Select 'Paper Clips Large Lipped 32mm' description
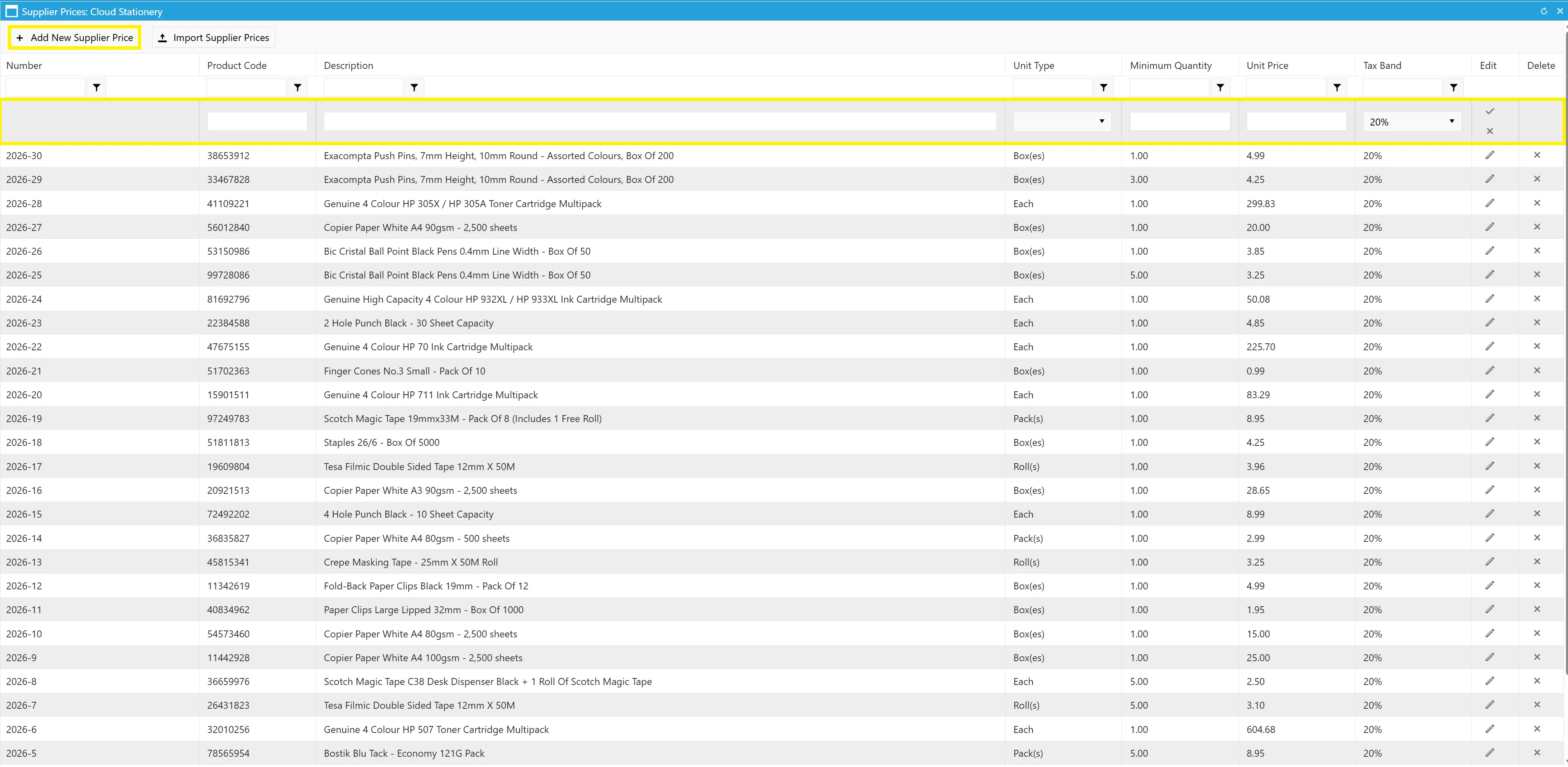This screenshot has width=1568, height=767. point(423,609)
